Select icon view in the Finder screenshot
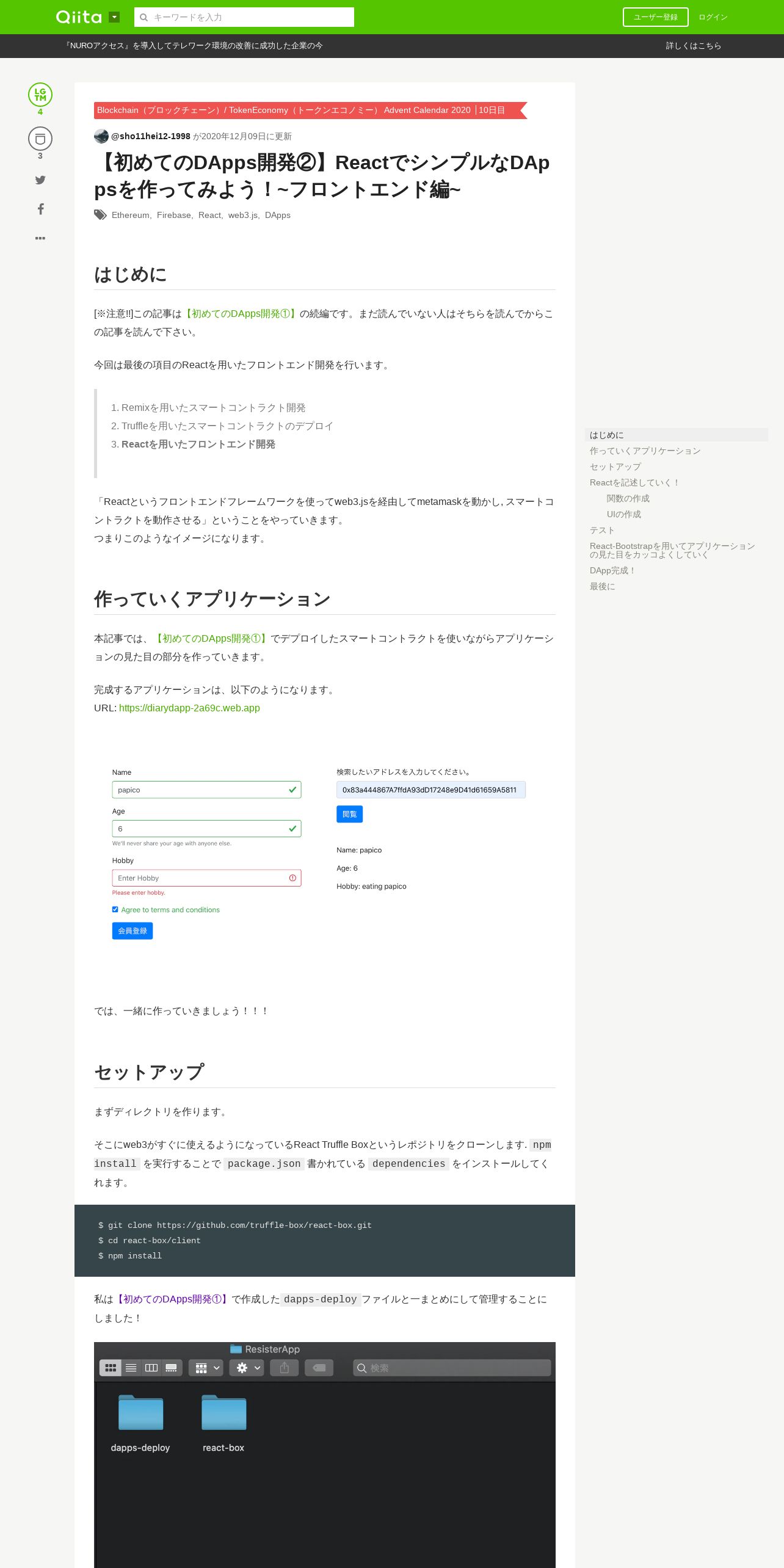Screen dimensions: 784x1568 point(111,1368)
